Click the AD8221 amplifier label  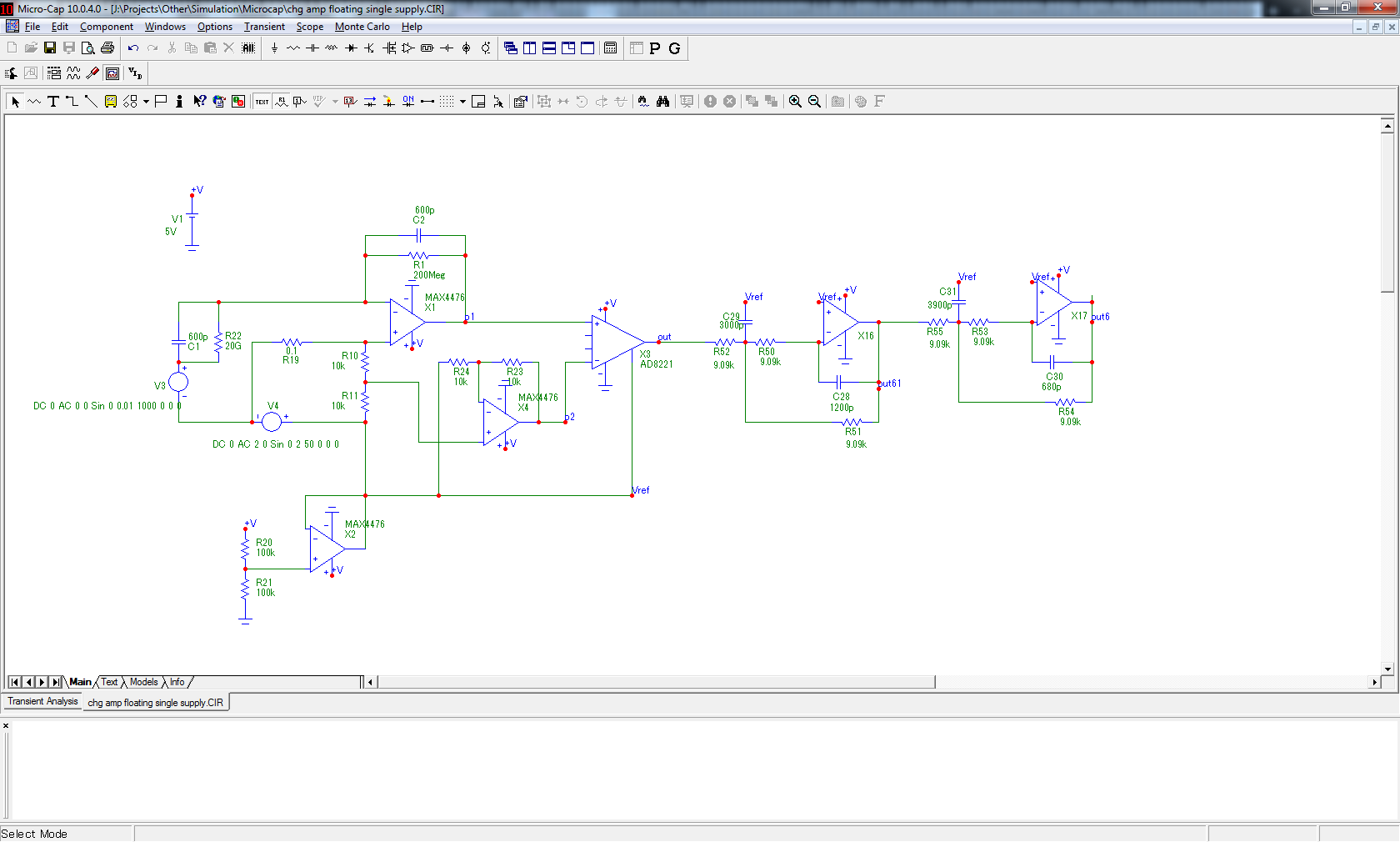coord(656,364)
